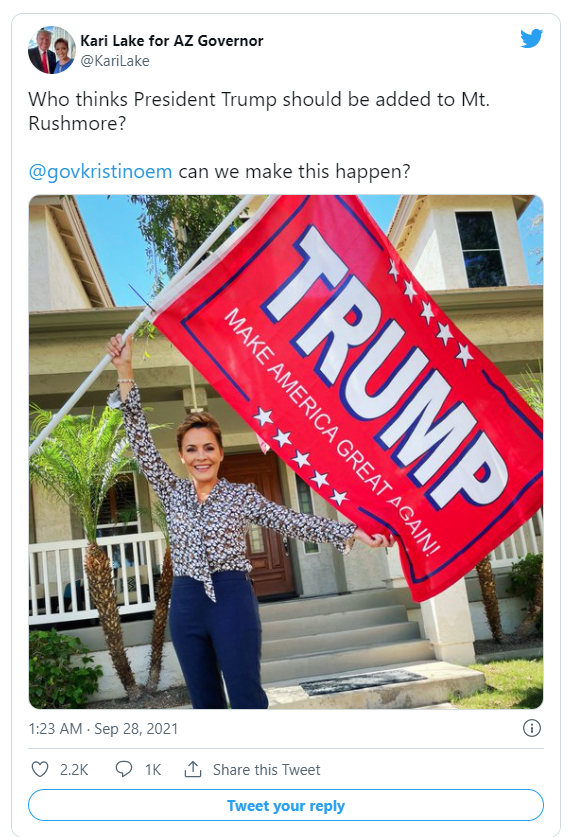
Task: Open the embedded Trump flag photo
Action: [286, 452]
